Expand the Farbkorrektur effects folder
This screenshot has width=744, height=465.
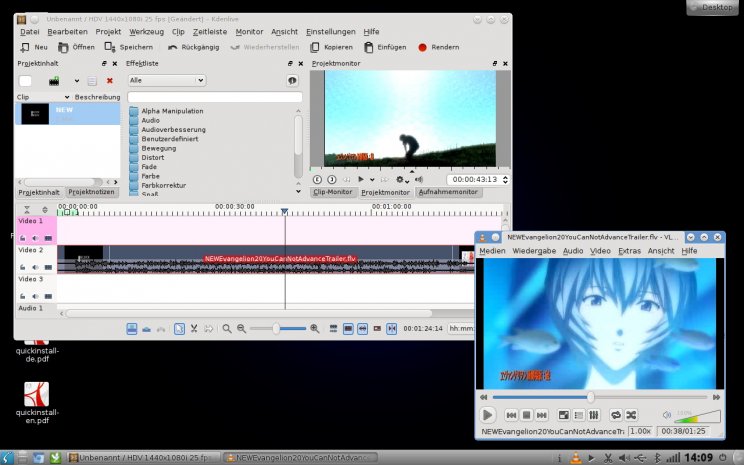click(134, 186)
